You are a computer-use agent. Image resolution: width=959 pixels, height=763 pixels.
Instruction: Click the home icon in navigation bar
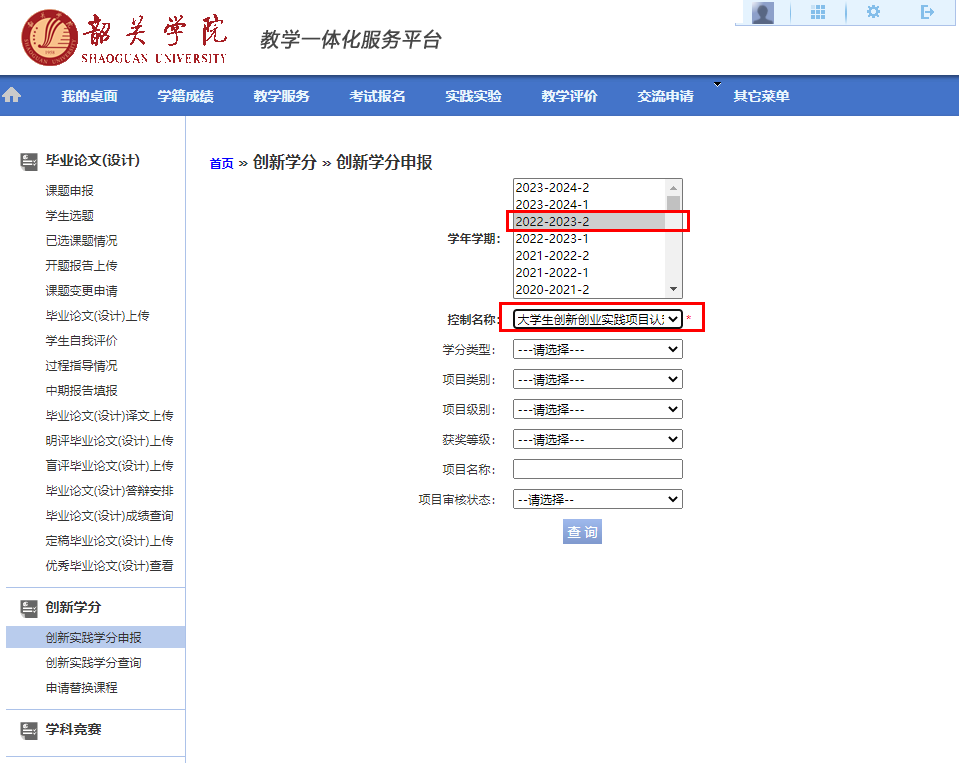coord(12,95)
